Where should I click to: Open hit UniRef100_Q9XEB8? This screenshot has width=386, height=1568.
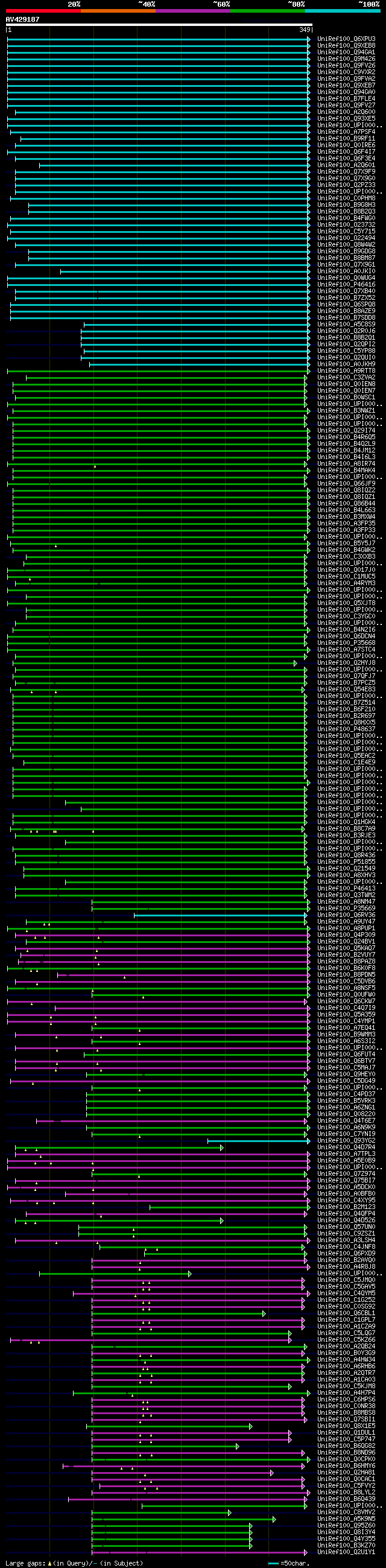346,46
